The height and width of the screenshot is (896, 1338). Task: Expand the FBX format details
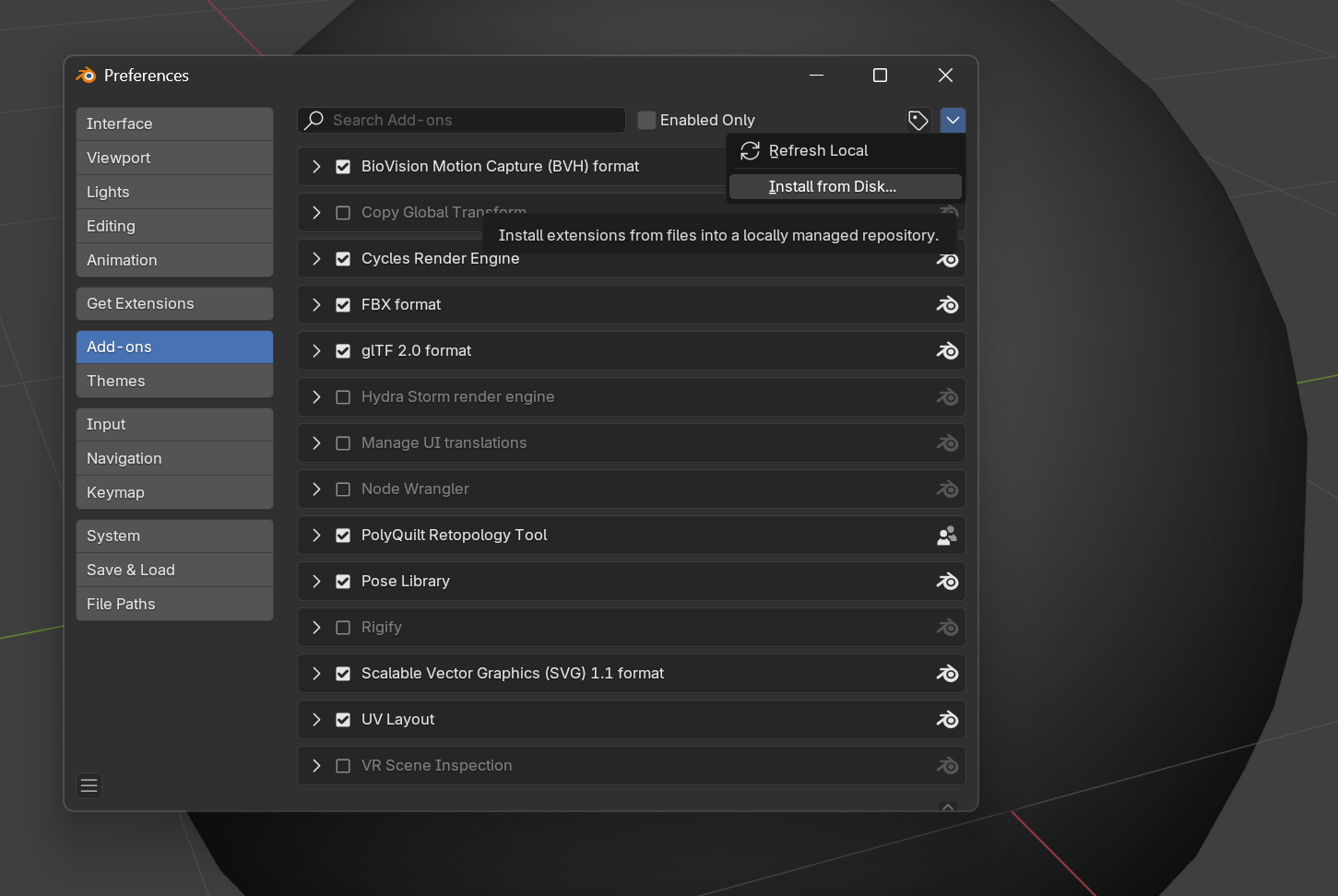coord(316,304)
